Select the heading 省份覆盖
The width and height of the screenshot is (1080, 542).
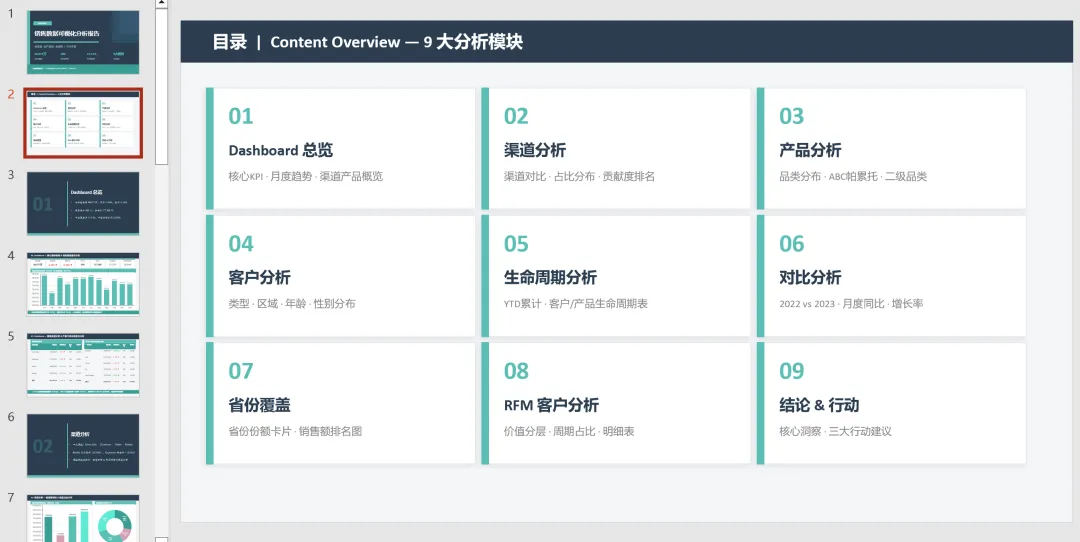point(260,405)
